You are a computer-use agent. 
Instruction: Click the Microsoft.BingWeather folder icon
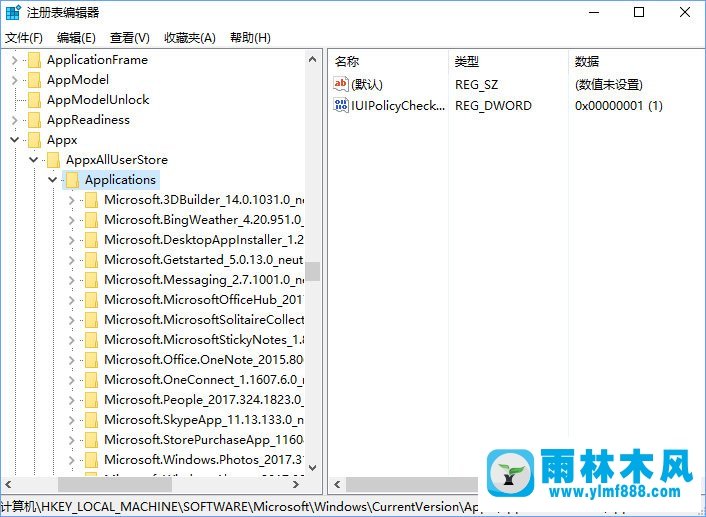click(91, 220)
